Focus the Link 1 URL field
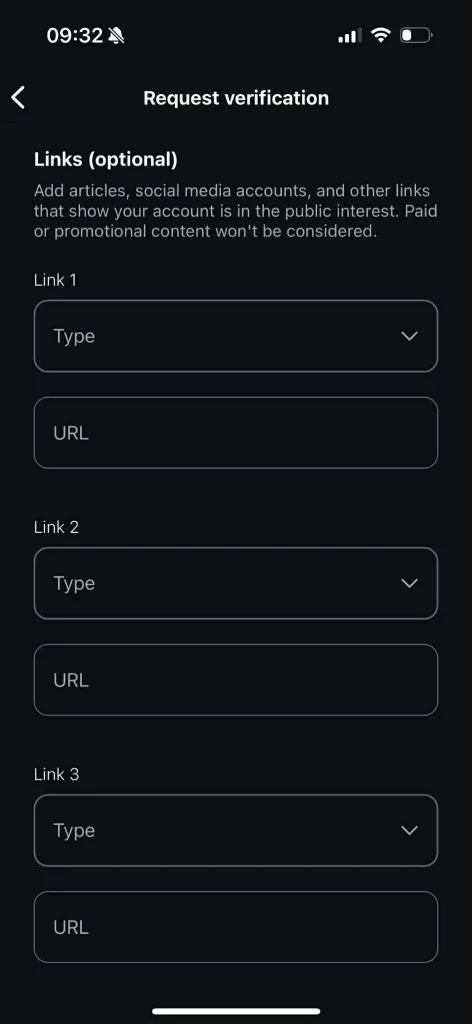The width and height of the screenshot is (472, 1024). pyautogui.click(x=236, y=433)
